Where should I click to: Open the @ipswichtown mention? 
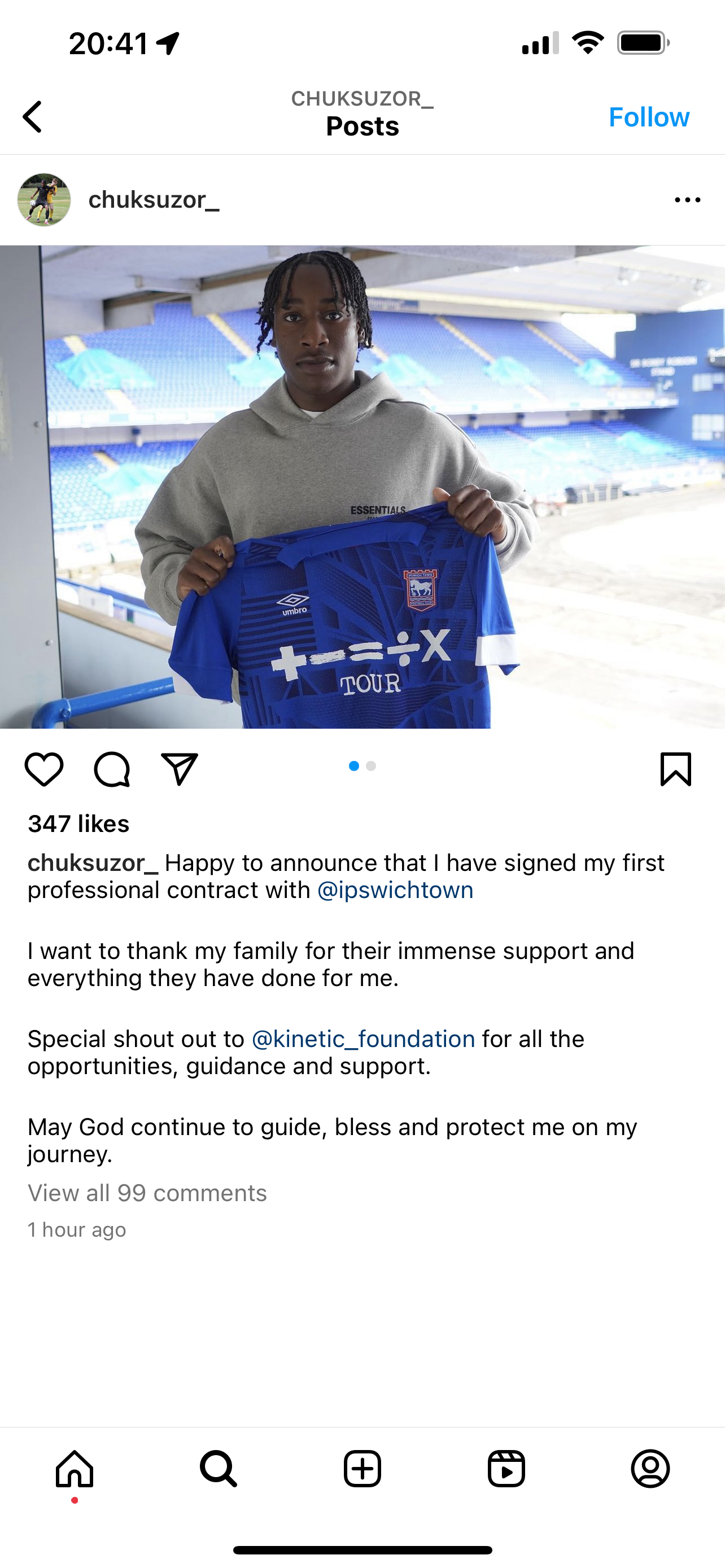click(395, 890)
